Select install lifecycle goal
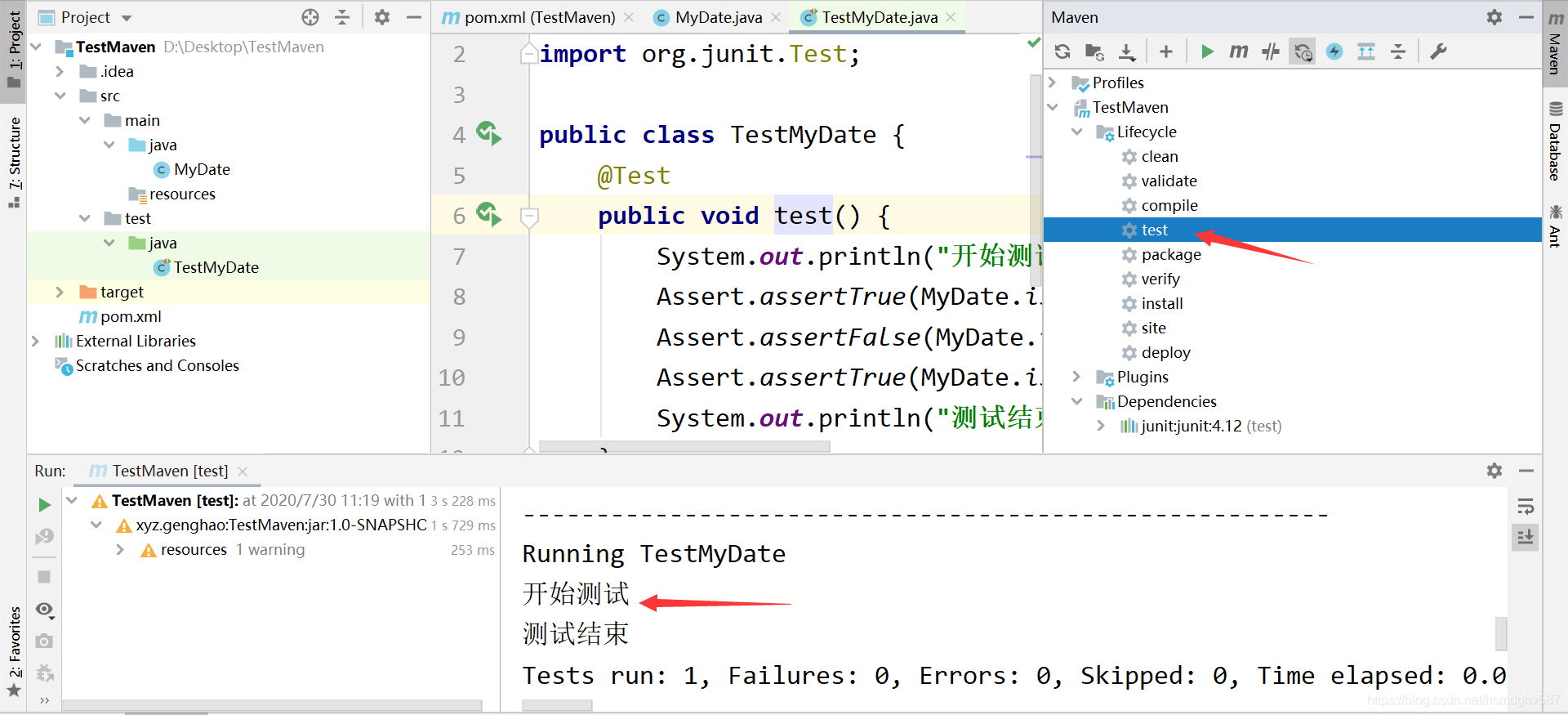 (x=1161, y=303)
